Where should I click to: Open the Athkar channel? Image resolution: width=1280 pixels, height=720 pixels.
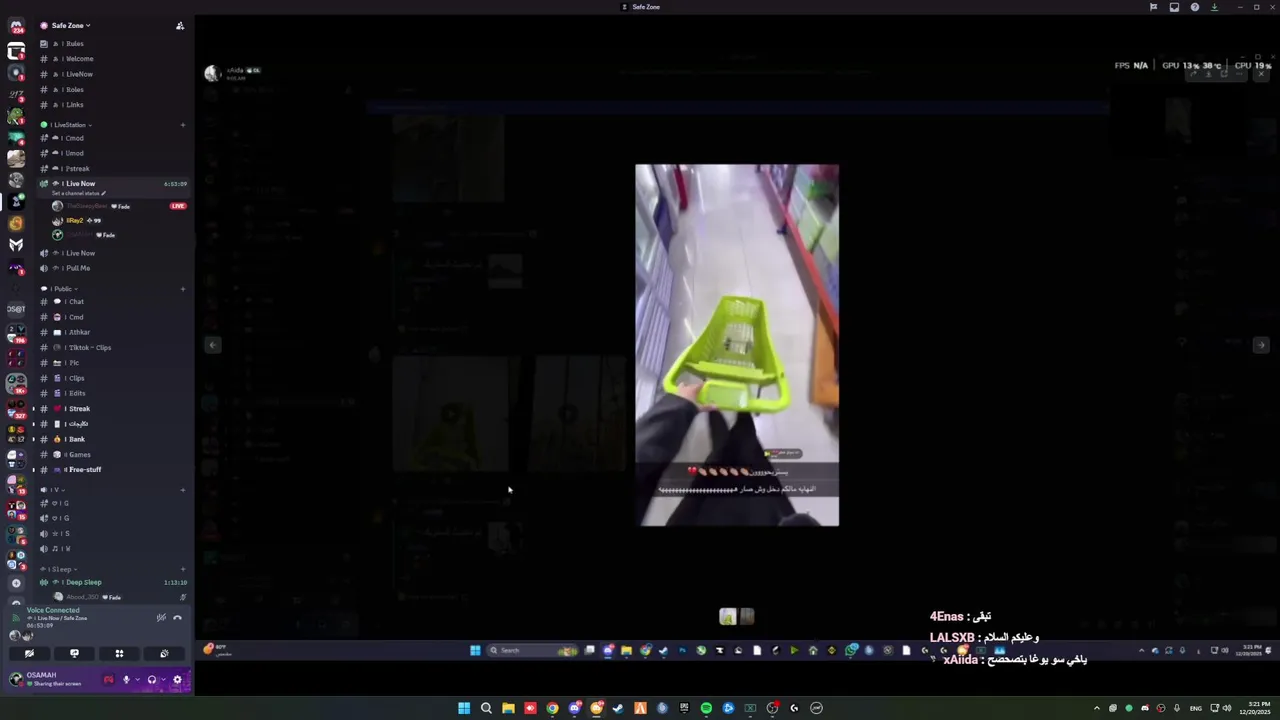(113, 332)
